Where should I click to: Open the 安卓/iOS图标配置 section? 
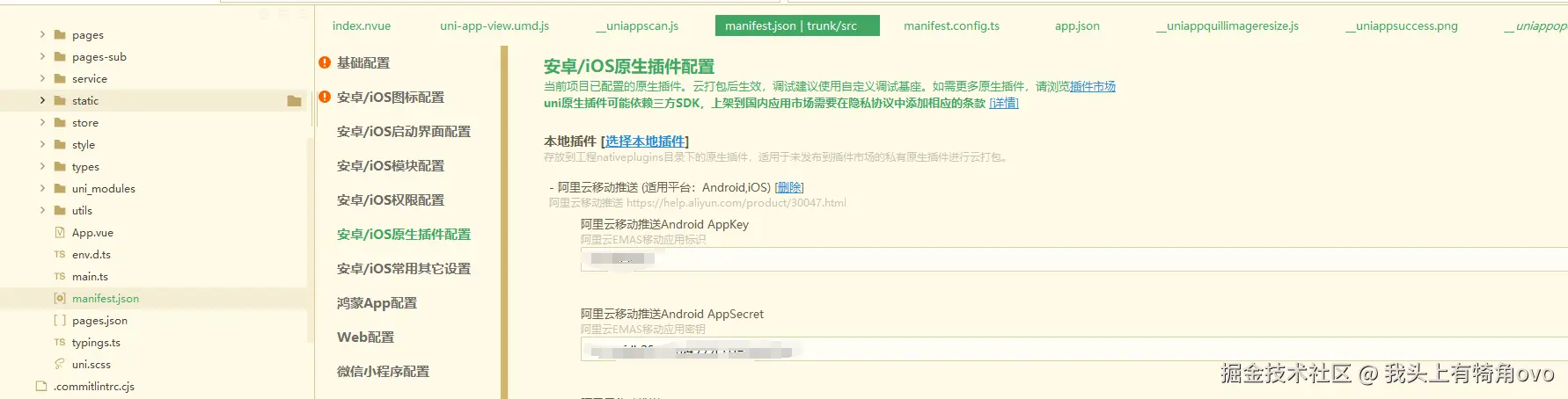tap(391, 97)
